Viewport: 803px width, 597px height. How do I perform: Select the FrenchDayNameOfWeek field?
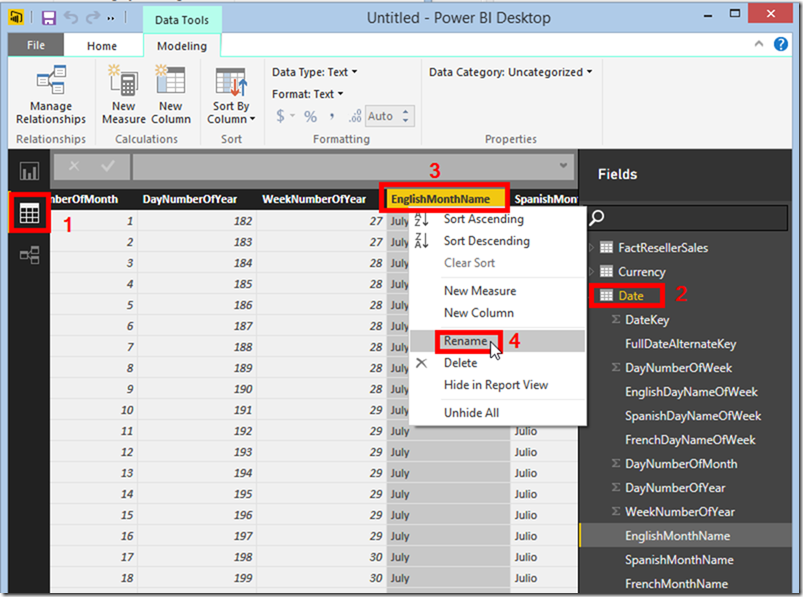[690, 440]
